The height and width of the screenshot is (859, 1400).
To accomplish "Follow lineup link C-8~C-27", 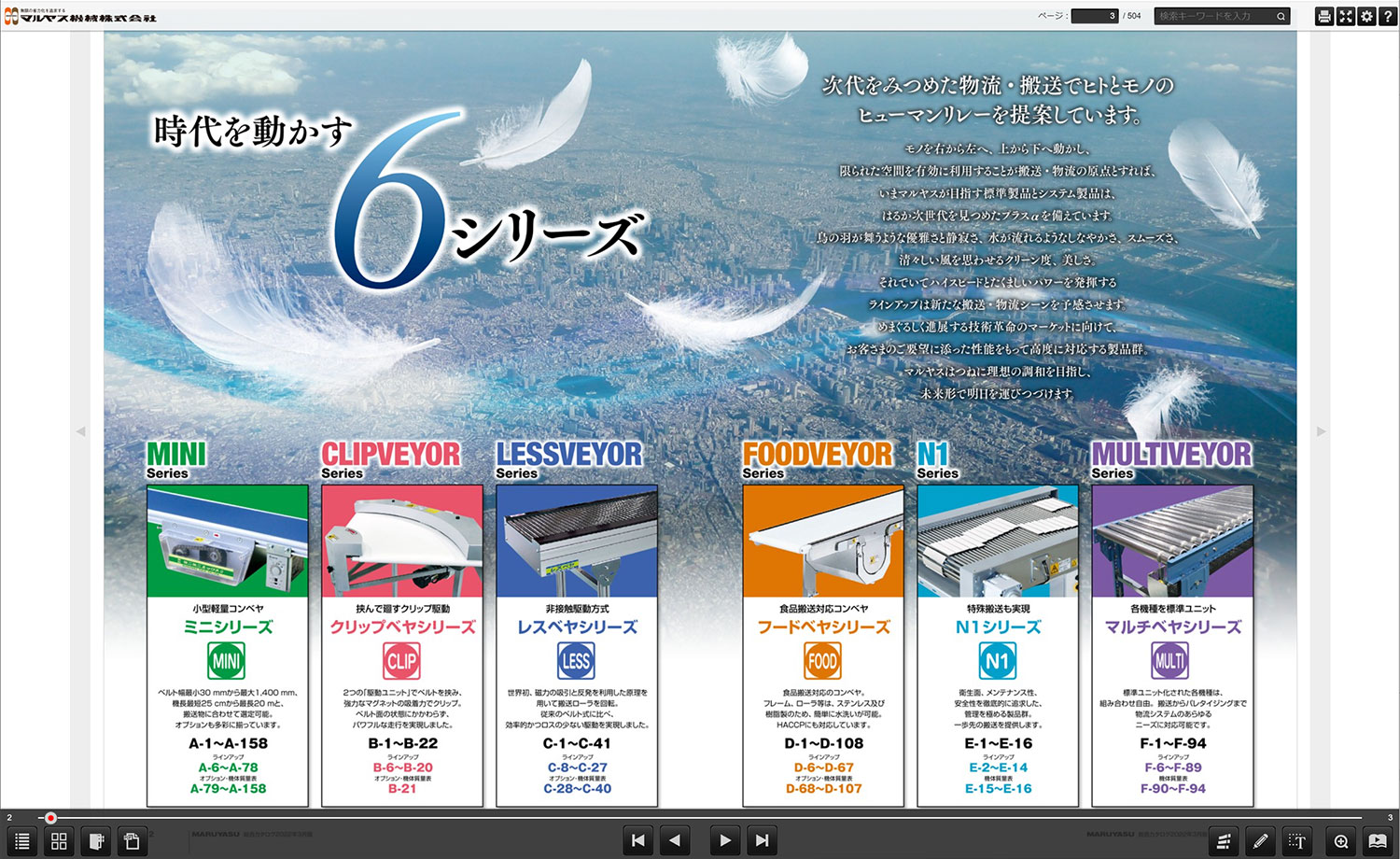I will pos(577,767).
